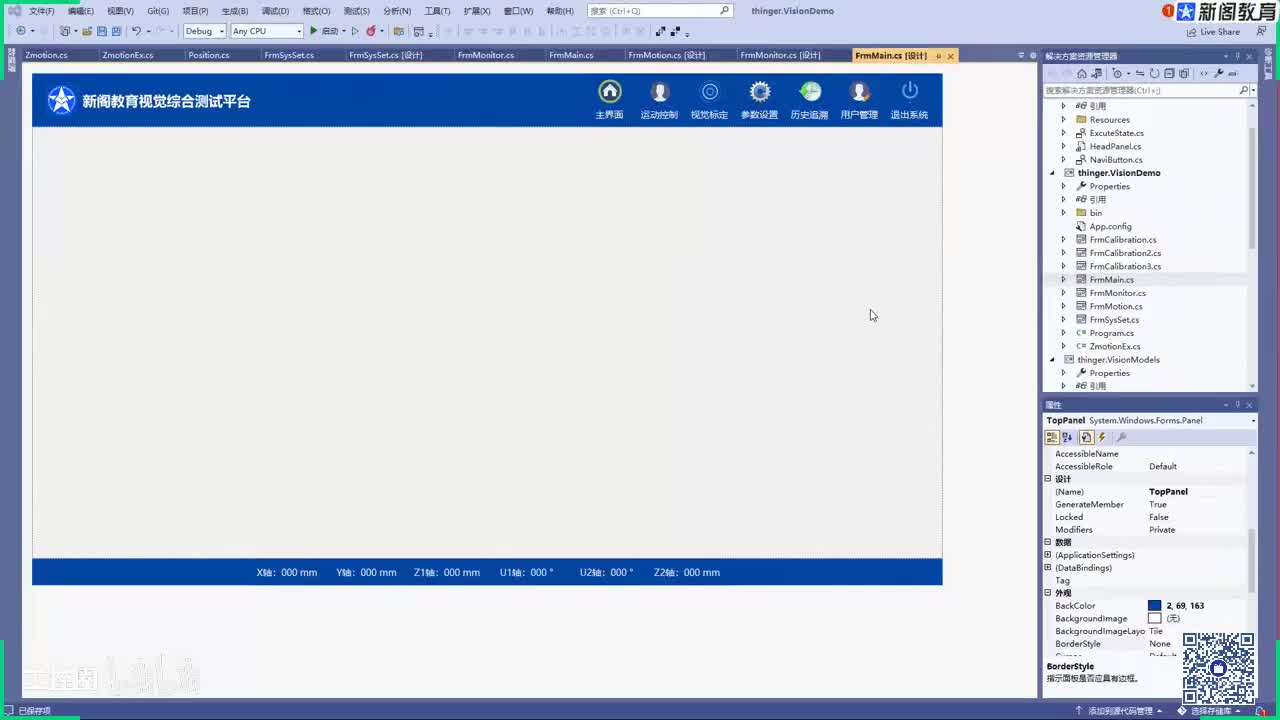Image resolution: width=1280 pixels, height=720 pixels.
Task: Click the star logo in the form header
Action: (62, 100)
